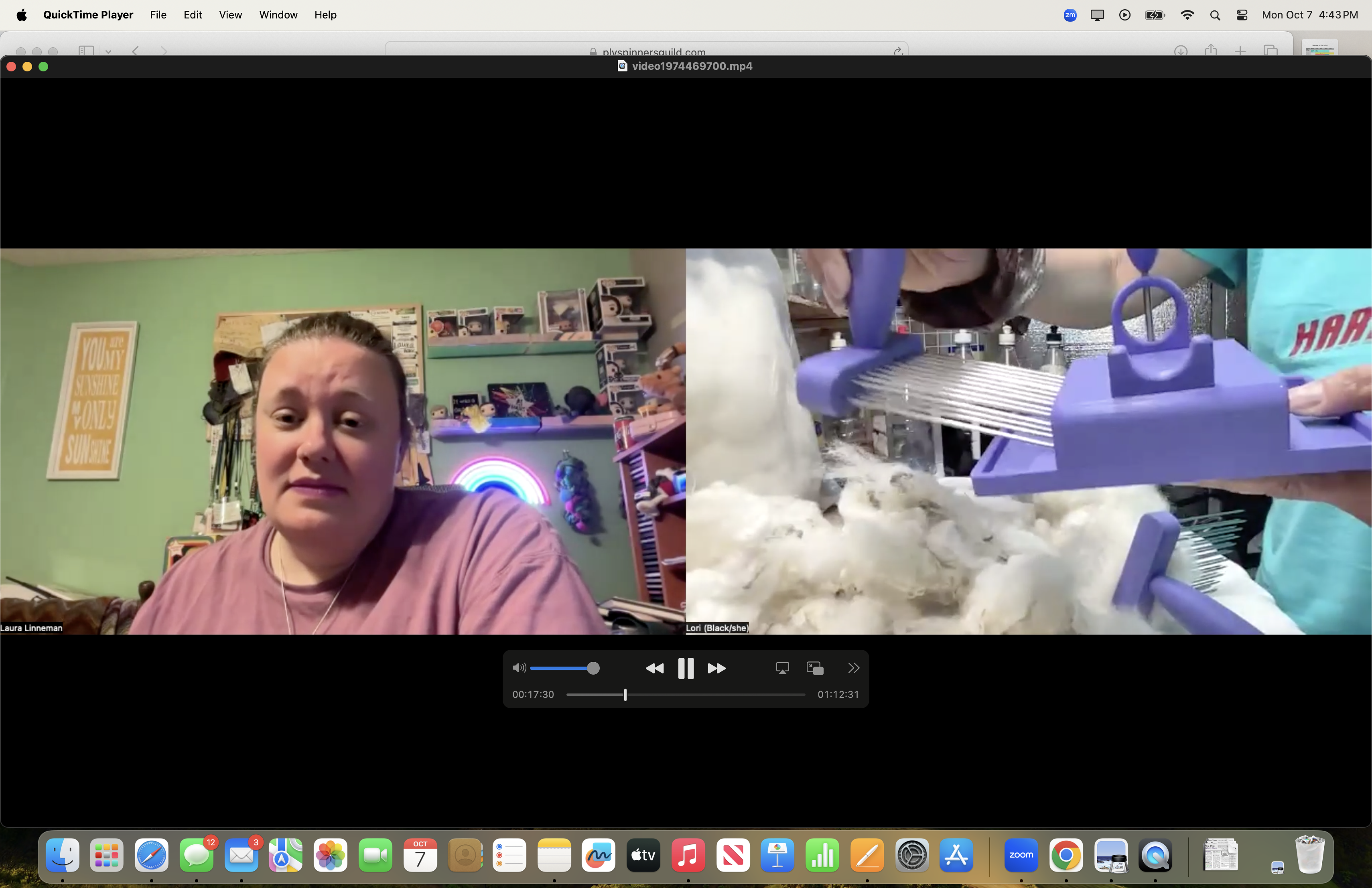Open the Window menu
This screenshot has width=1372, height=888.
point(278,15)
